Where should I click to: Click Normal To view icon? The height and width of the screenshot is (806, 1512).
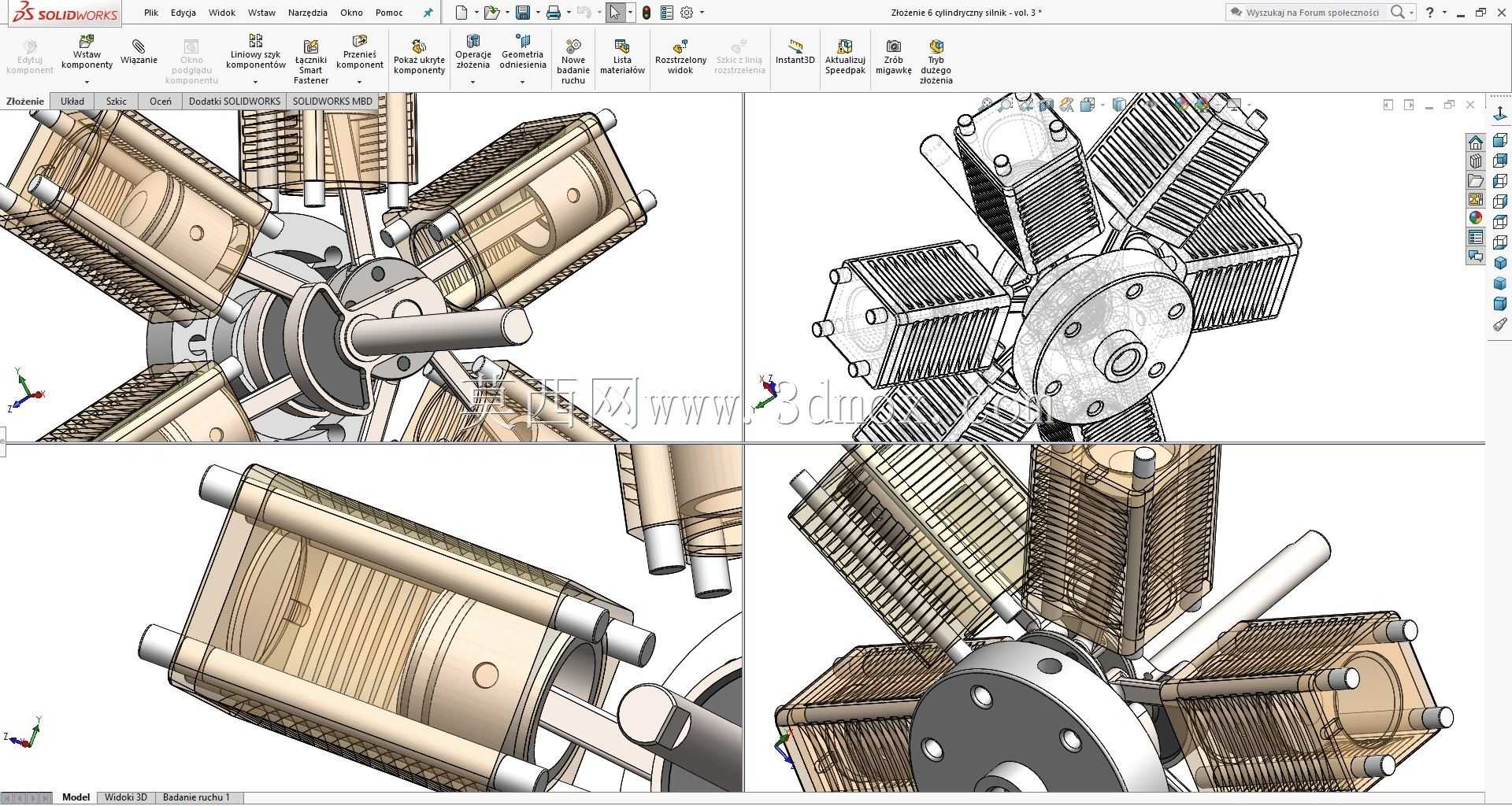[x=1500, y=115]
